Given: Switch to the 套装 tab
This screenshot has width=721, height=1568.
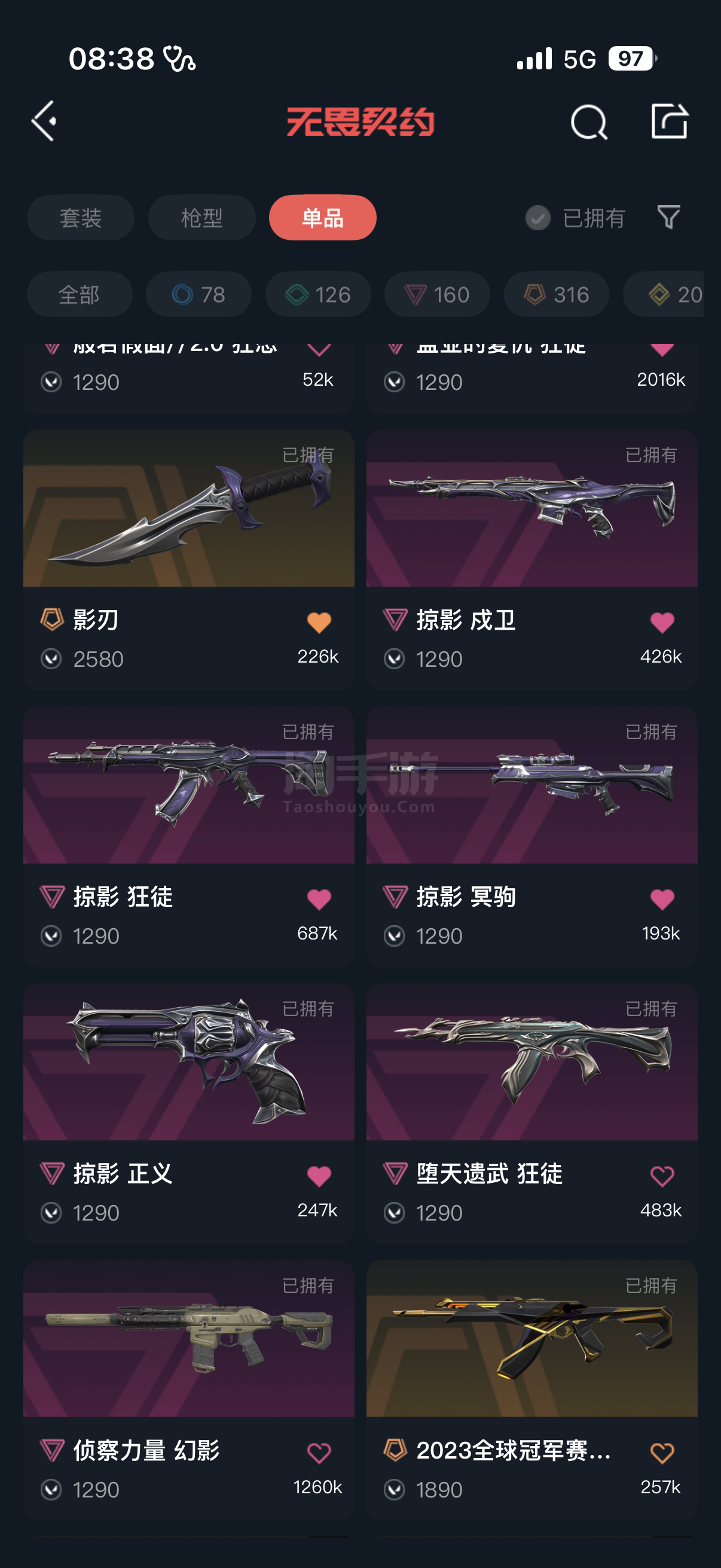Looking at the screenshot, I should 80,217.
